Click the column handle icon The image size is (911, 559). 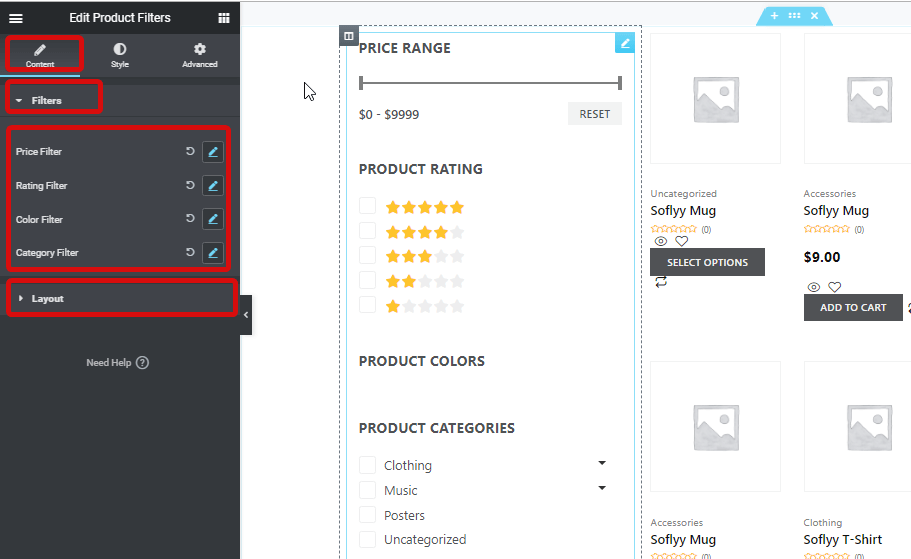pyautogui.click(x=349, y=36)
